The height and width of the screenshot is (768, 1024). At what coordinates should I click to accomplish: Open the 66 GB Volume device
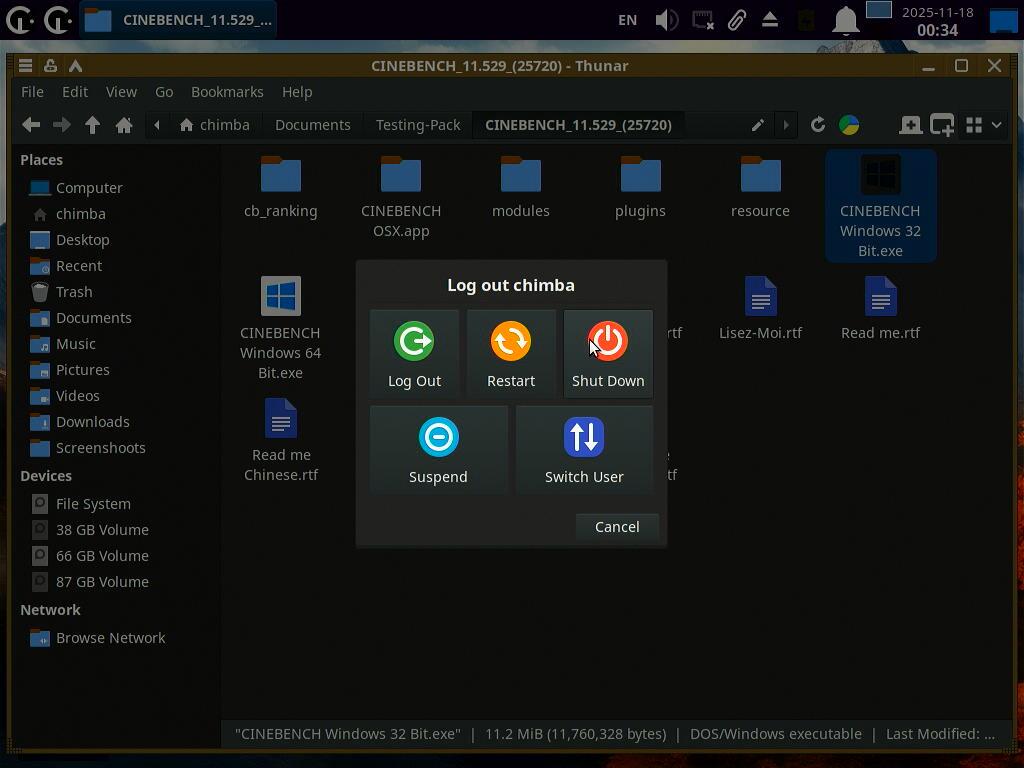[x=102, y=556]
